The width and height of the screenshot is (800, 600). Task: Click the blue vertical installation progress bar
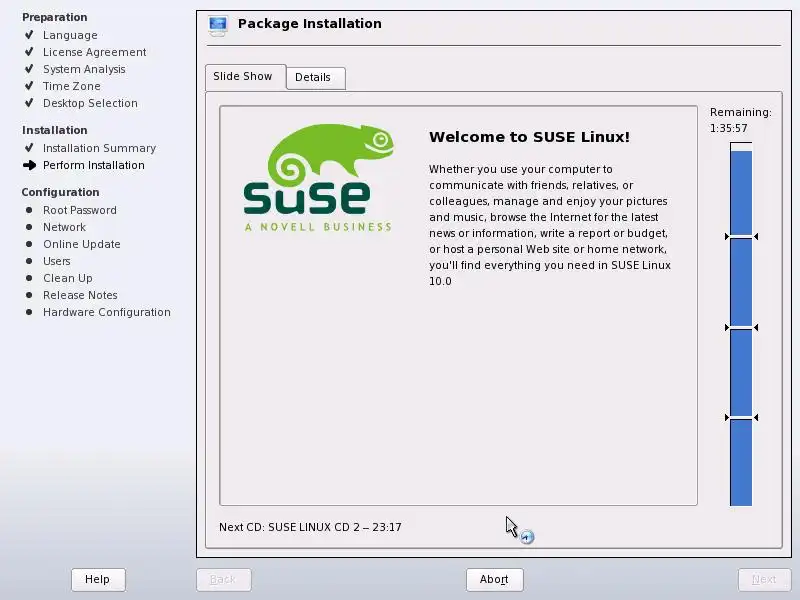point(741,324)
